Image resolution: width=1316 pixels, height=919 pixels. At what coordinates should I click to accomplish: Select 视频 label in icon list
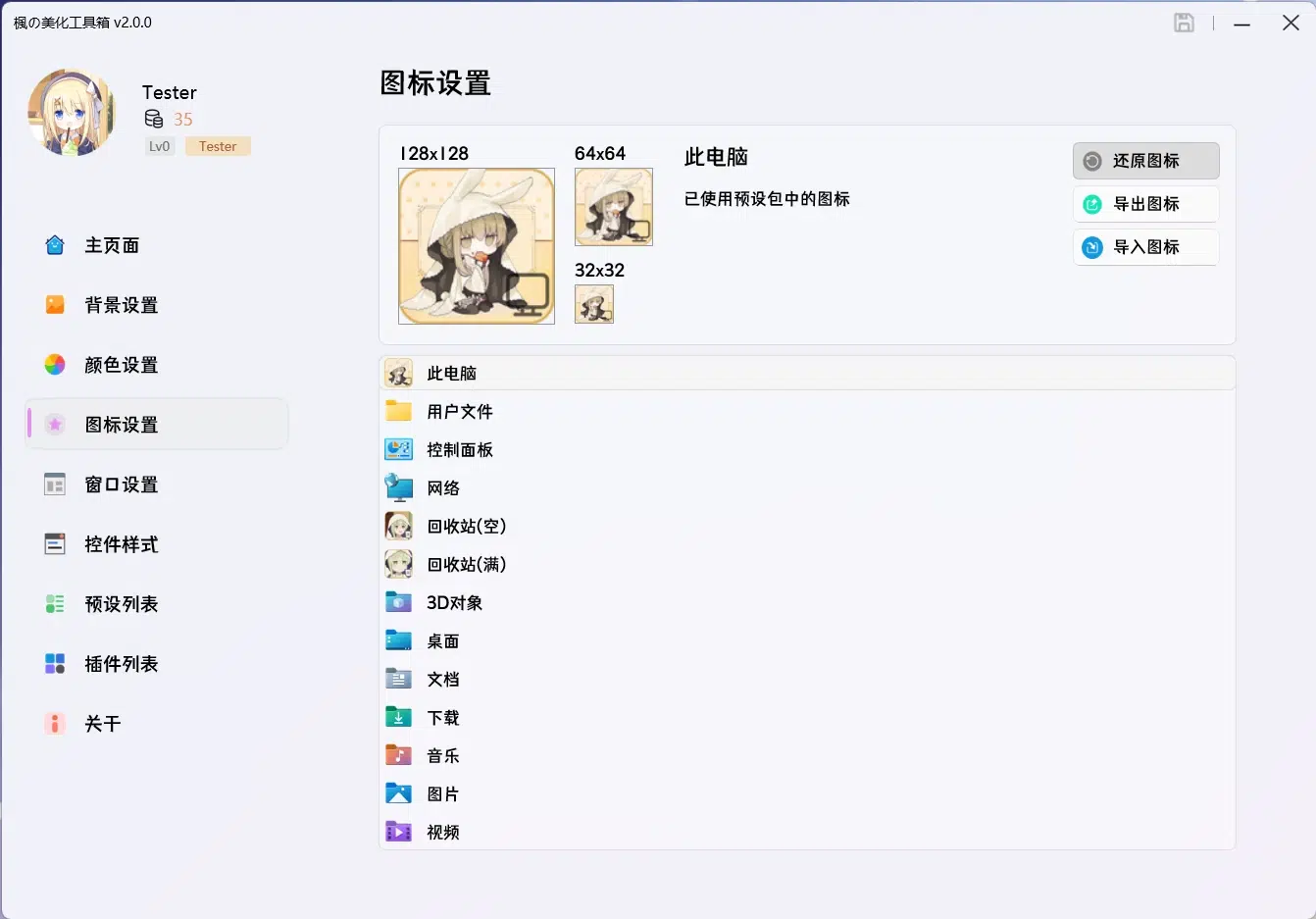click(x=443, y=833)
